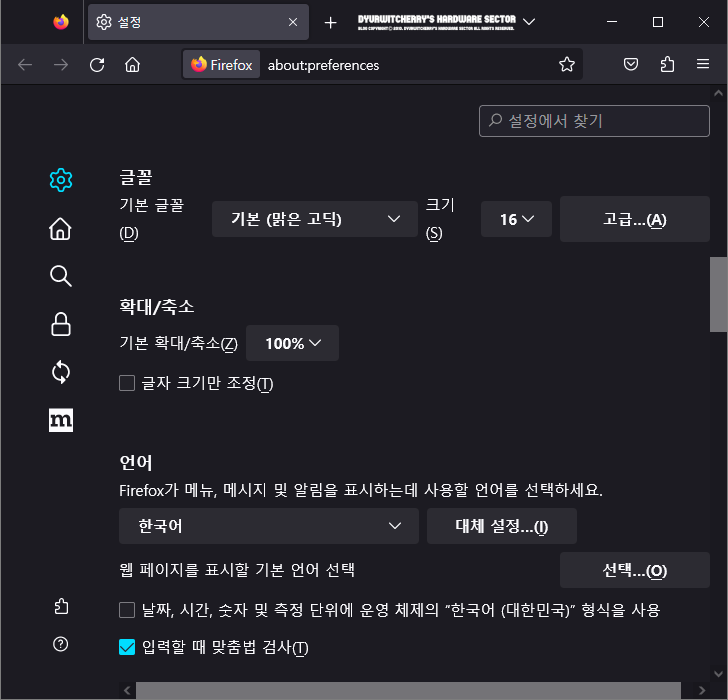
Task: Open the Privacy & Security lock category
Action: coord(61,324)
